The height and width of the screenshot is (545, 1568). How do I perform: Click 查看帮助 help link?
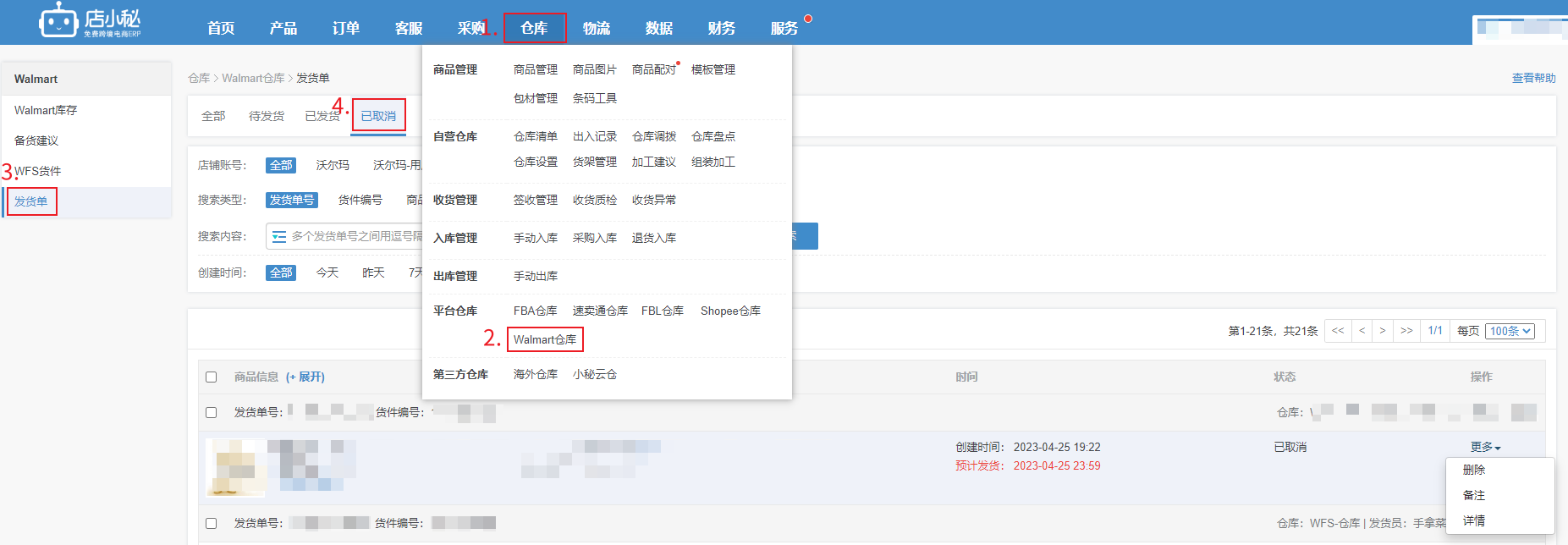point(1534,78)
